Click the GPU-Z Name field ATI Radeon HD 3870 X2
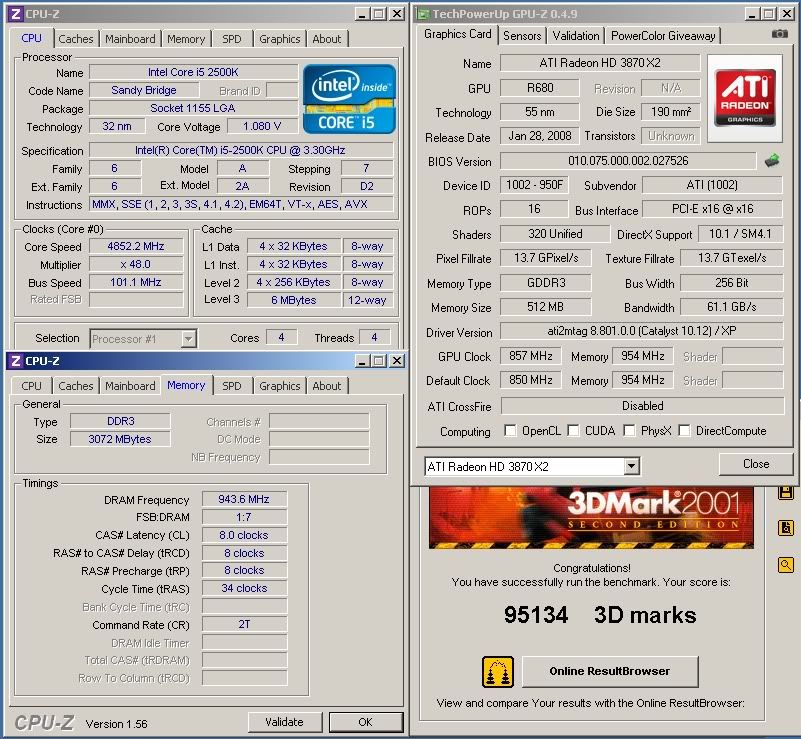Image resolution: width=801 pixels, height=739 pixels. pos(600,63)
